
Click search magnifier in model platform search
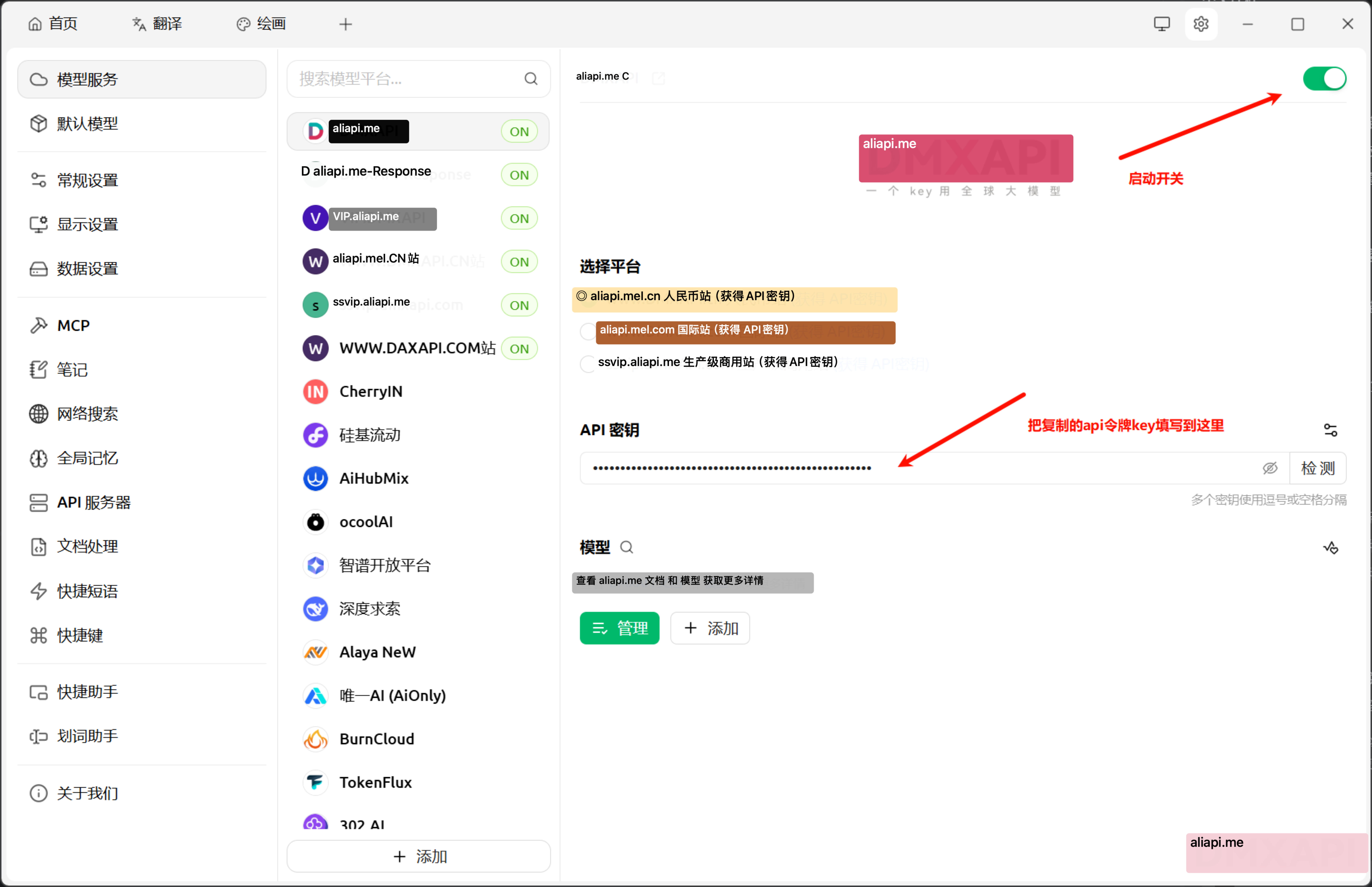click(x=531, y=79)
